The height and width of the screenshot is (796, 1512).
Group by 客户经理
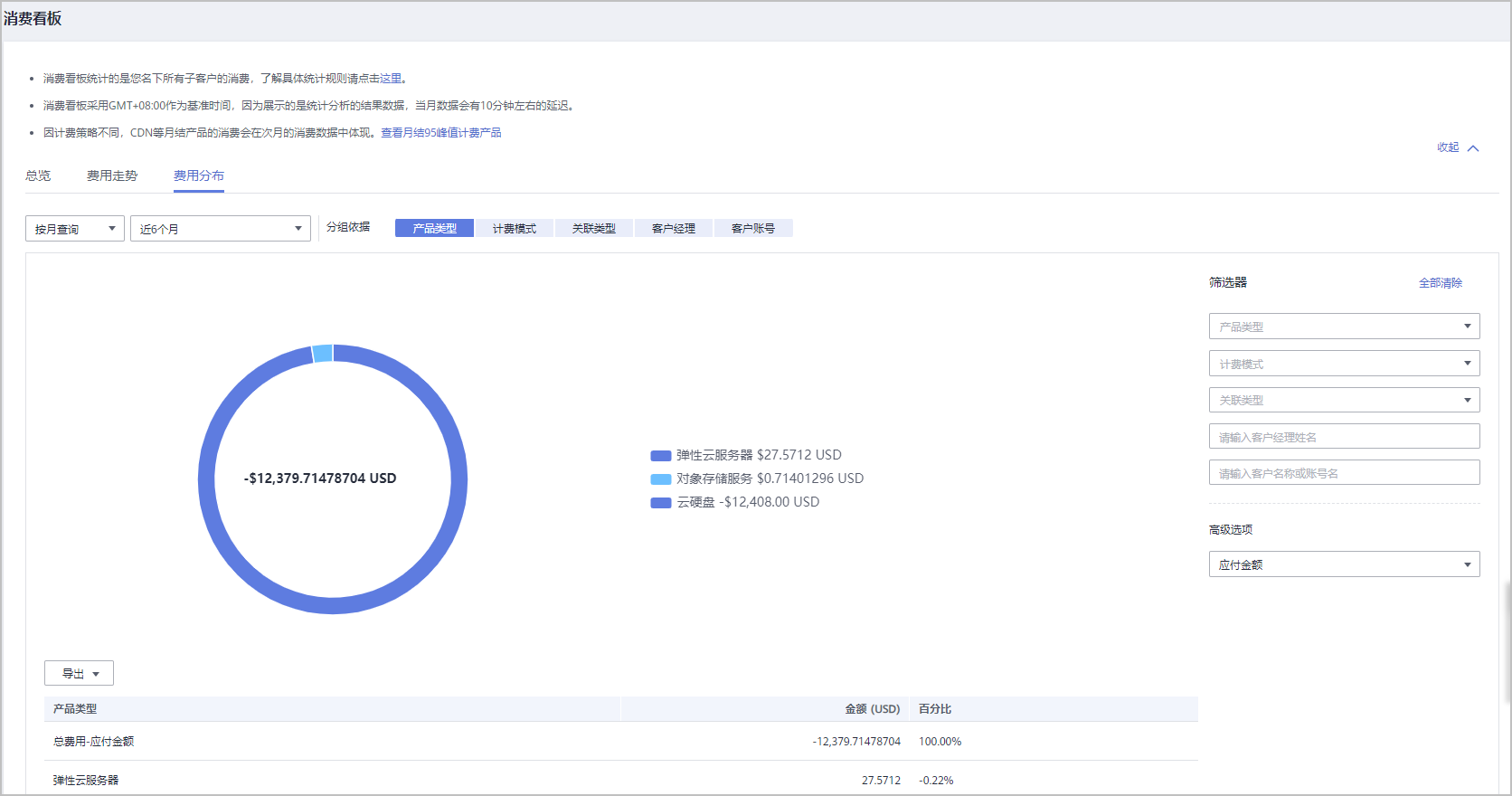pyautogui.click(x=674, y=229)
